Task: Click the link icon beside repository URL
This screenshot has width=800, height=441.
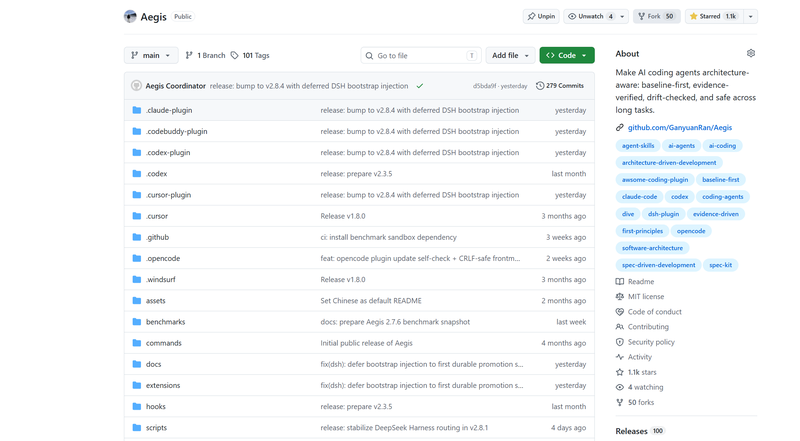Action: coord(619,128)
